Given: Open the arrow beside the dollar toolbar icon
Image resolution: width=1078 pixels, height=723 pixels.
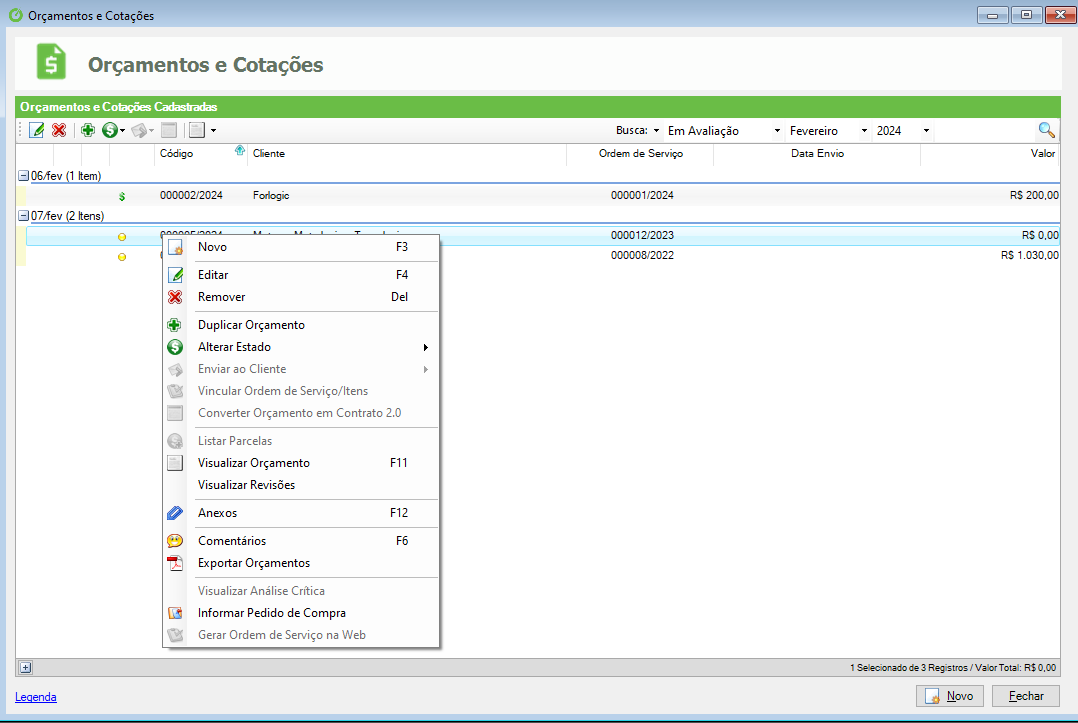Looking at the screenshot, I should pyautogui.click(x=122, y=131).
